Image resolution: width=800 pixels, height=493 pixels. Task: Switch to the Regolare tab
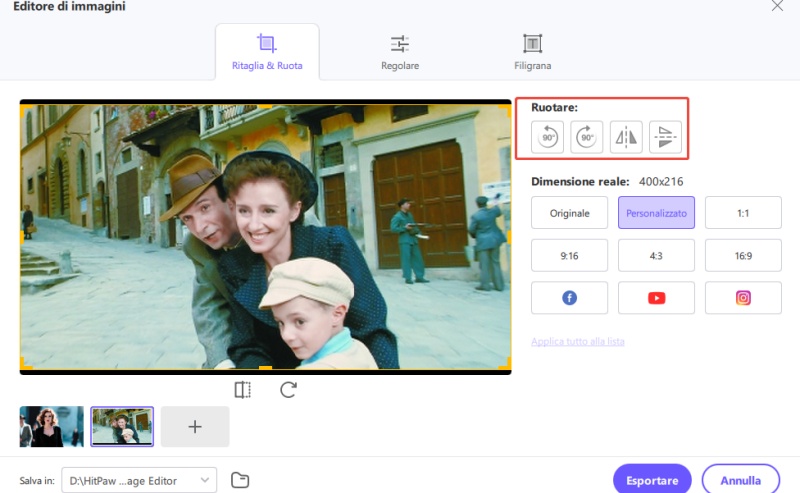coord(400,52)
